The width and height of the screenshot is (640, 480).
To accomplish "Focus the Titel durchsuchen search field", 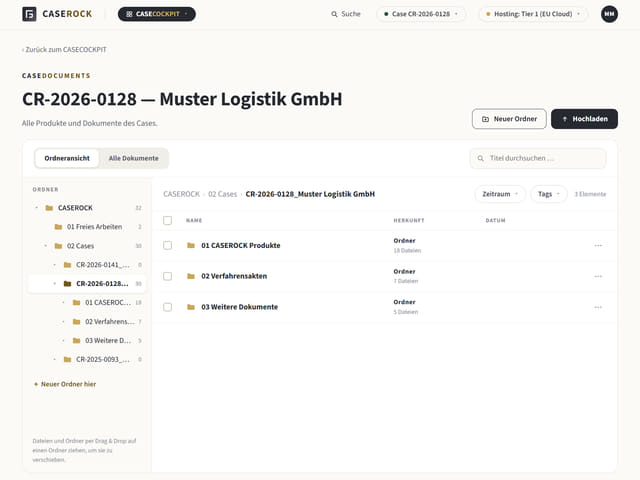I will point(538,158).
